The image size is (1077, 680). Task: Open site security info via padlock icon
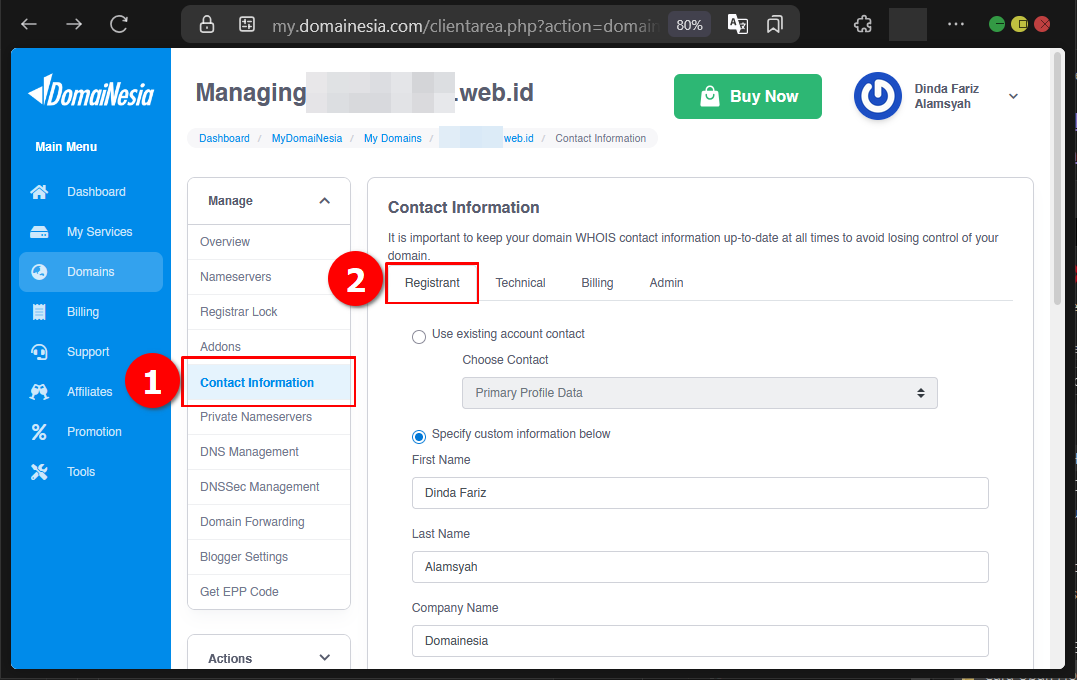click(x=207, y=25)
